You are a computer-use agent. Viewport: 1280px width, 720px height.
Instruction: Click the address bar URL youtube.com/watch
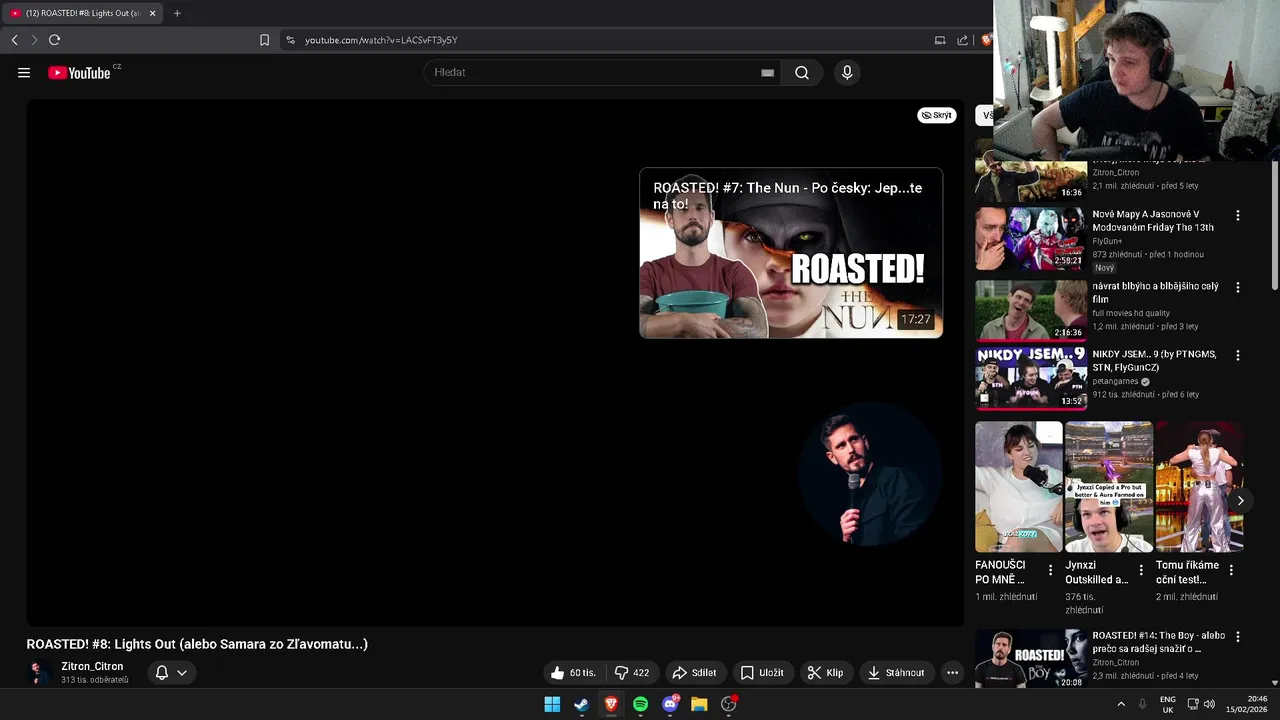coord(381,40)
